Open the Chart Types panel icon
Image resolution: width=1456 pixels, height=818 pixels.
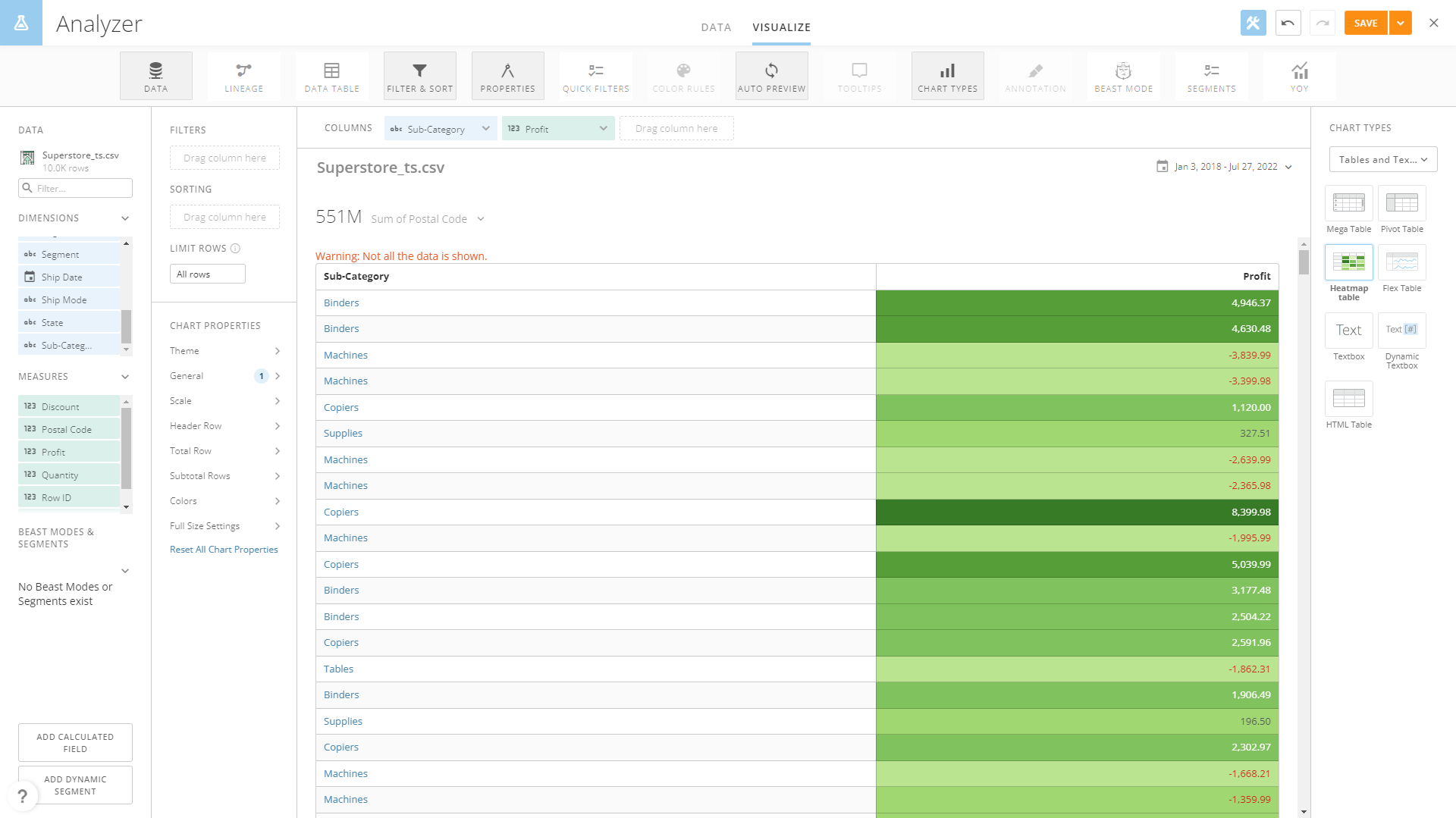[x=947, y=75]
